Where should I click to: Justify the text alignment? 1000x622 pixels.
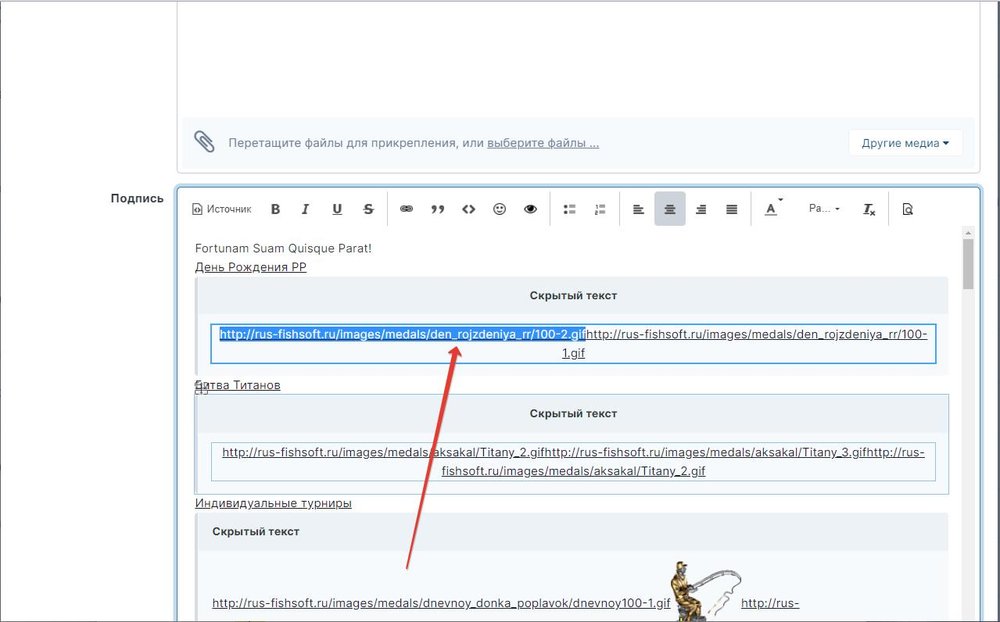tap(732, 209)
